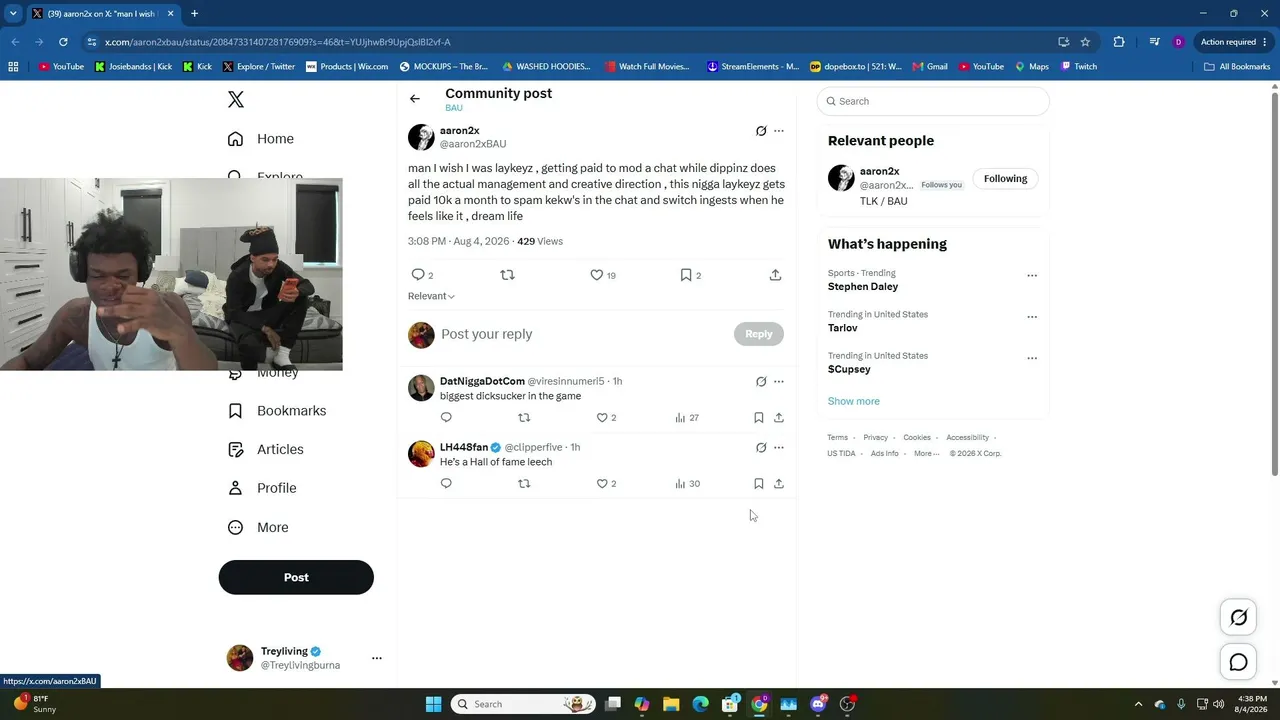Open Profile in sidebar
Screen dimensions: 1280x720
tap(262, 488)
